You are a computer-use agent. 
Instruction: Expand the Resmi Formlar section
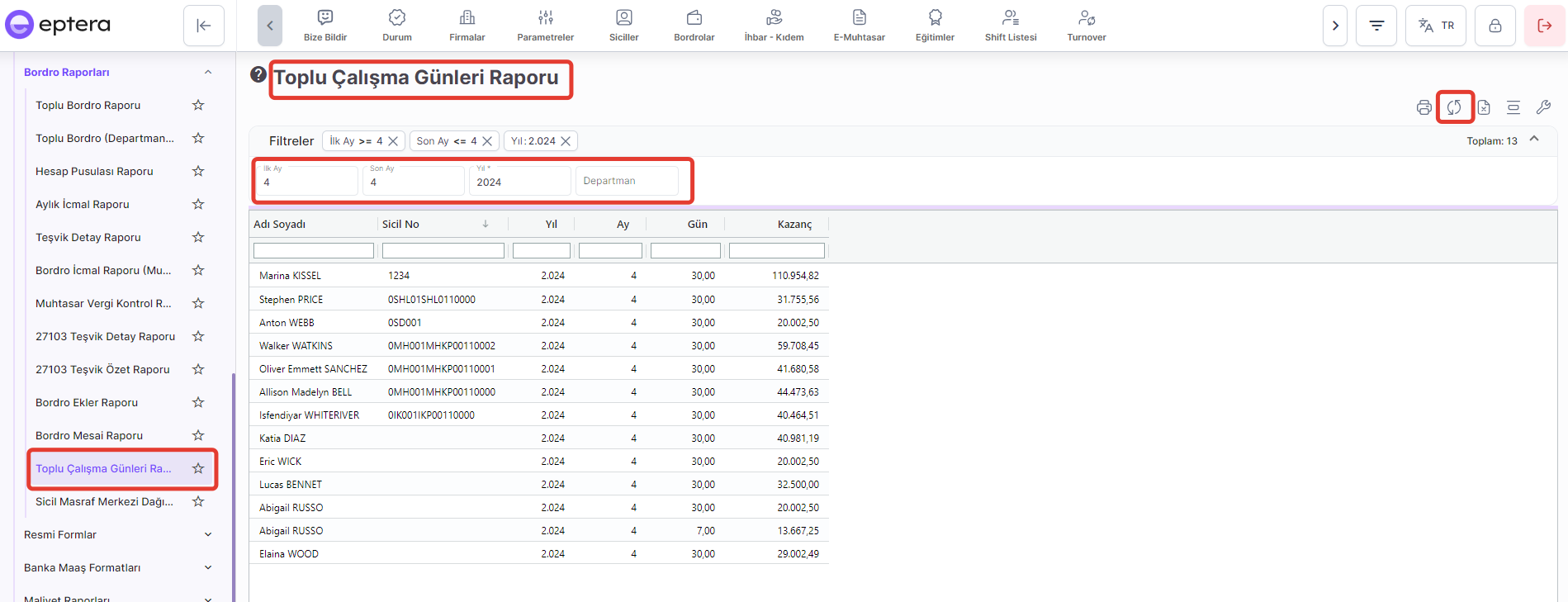click(x=208, y=534)
